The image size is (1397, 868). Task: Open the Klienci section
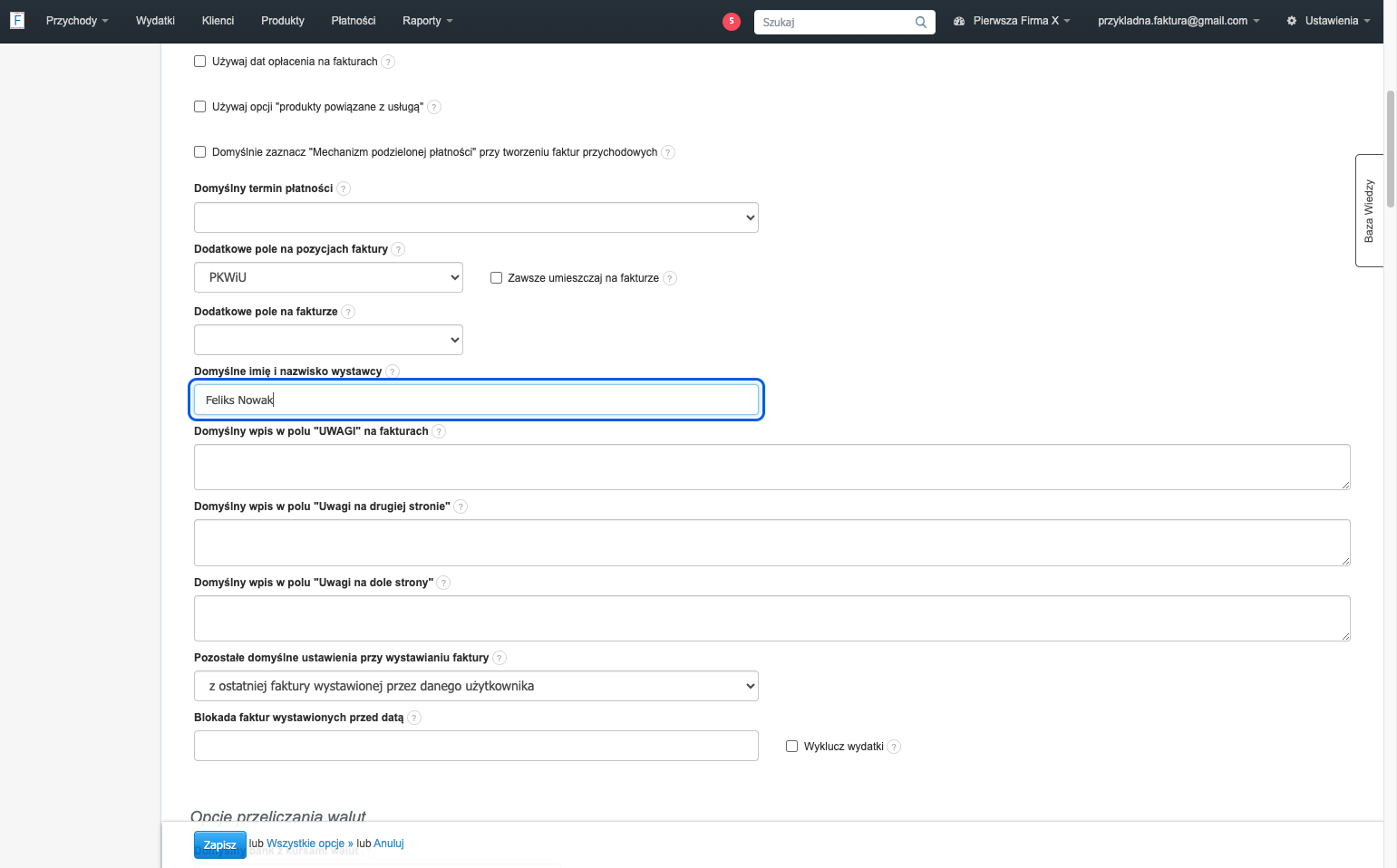[218, 21]
